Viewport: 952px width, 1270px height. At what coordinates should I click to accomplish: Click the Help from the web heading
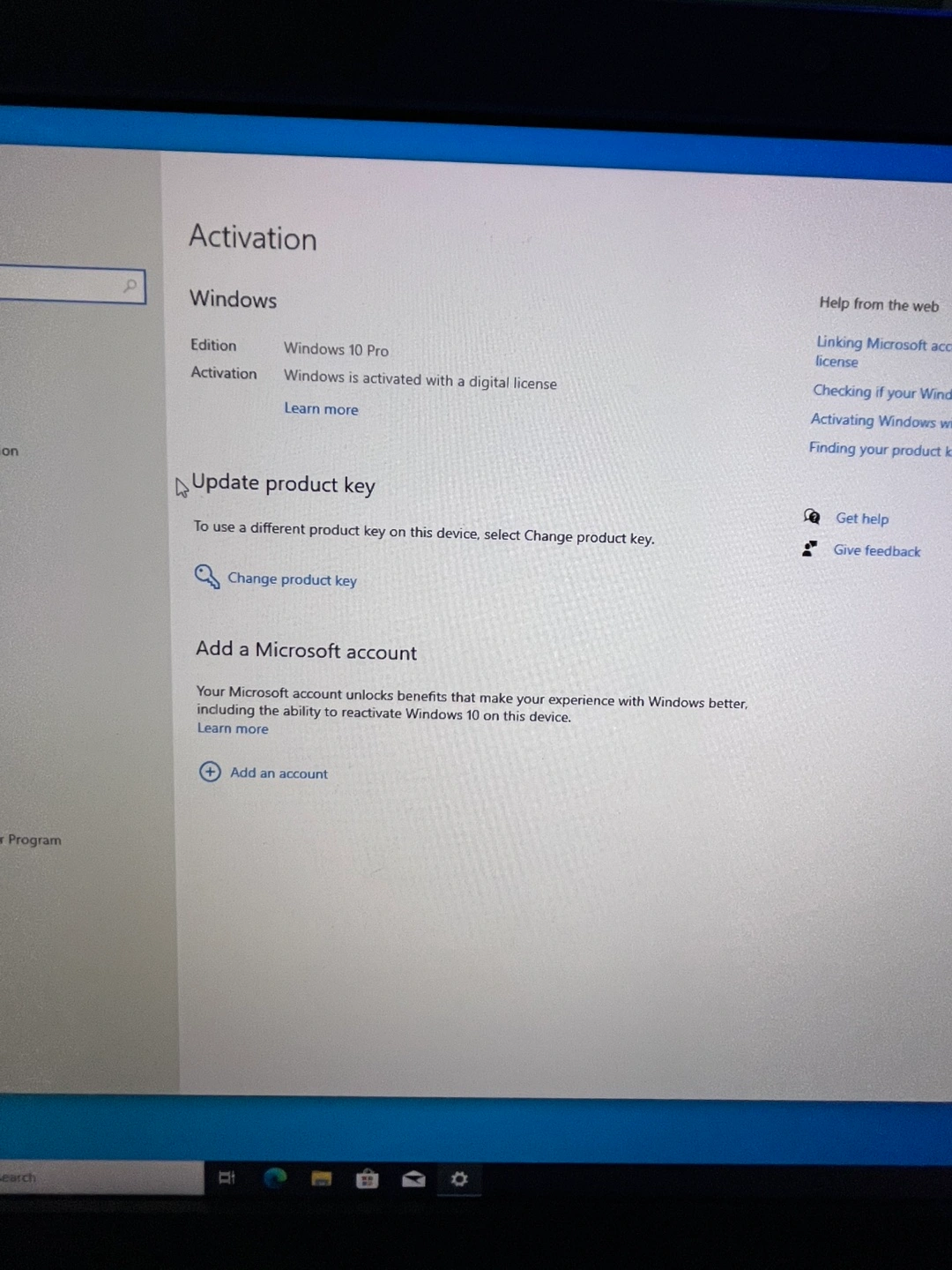[879, 304]
